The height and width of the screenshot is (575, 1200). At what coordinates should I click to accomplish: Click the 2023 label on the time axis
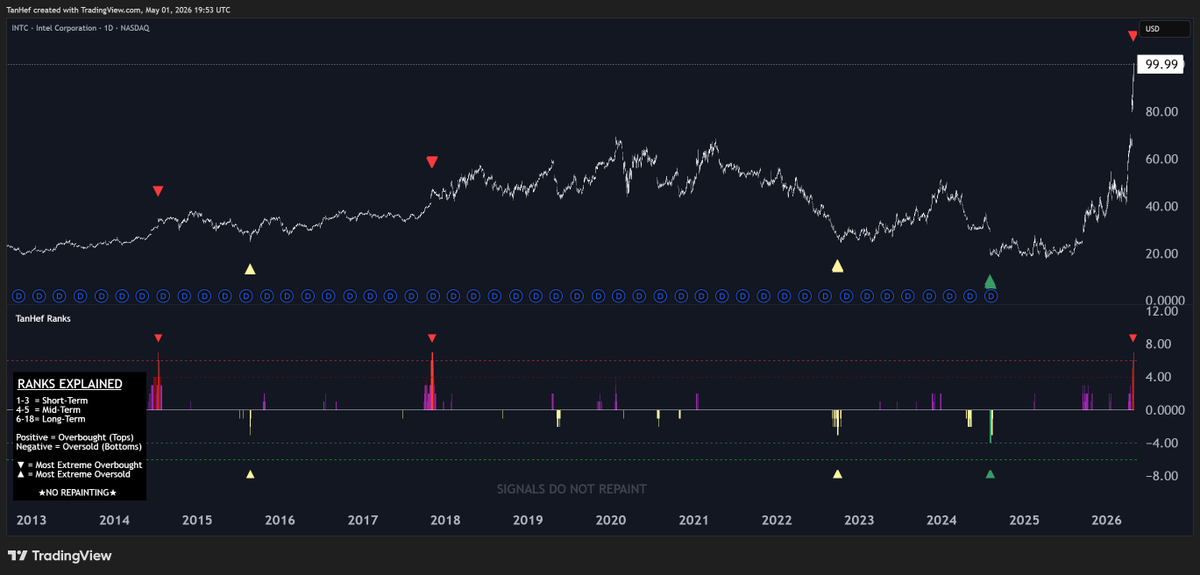pyautogui.click(x=859, y=520)
